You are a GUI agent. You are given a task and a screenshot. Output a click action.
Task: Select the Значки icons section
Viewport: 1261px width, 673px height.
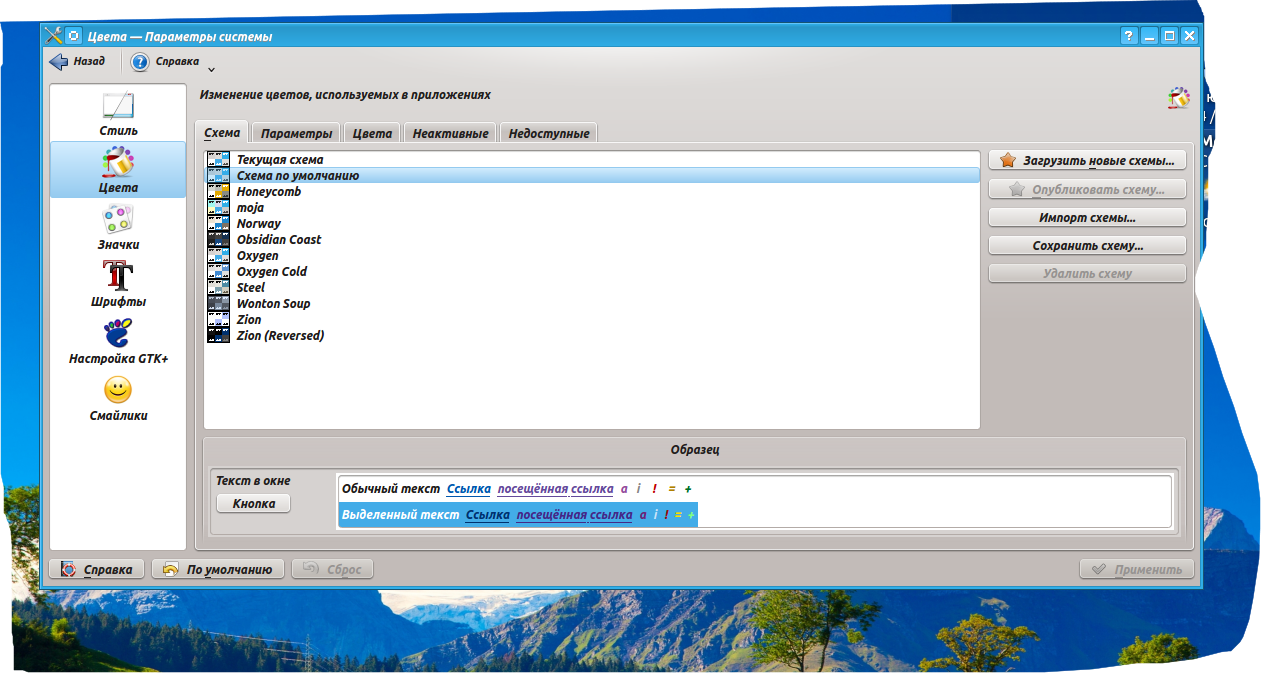click(118, 227)
